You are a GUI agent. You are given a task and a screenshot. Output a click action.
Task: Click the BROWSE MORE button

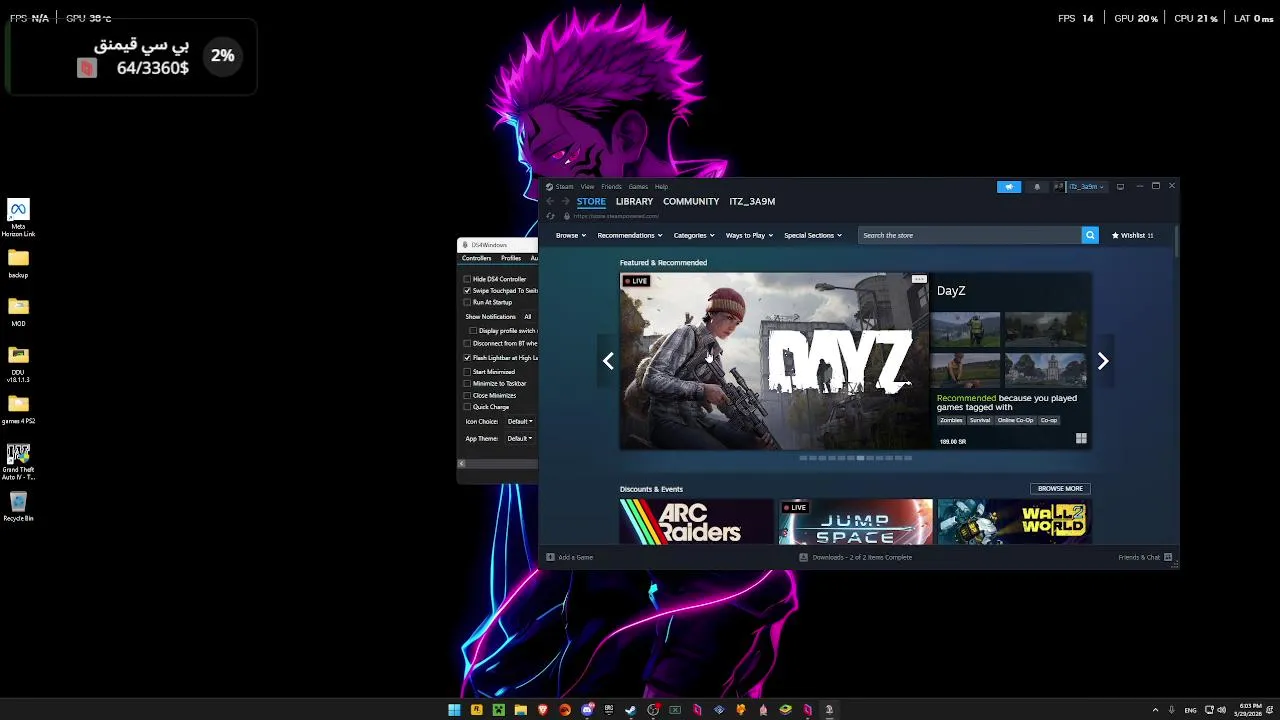[1060, 489]
